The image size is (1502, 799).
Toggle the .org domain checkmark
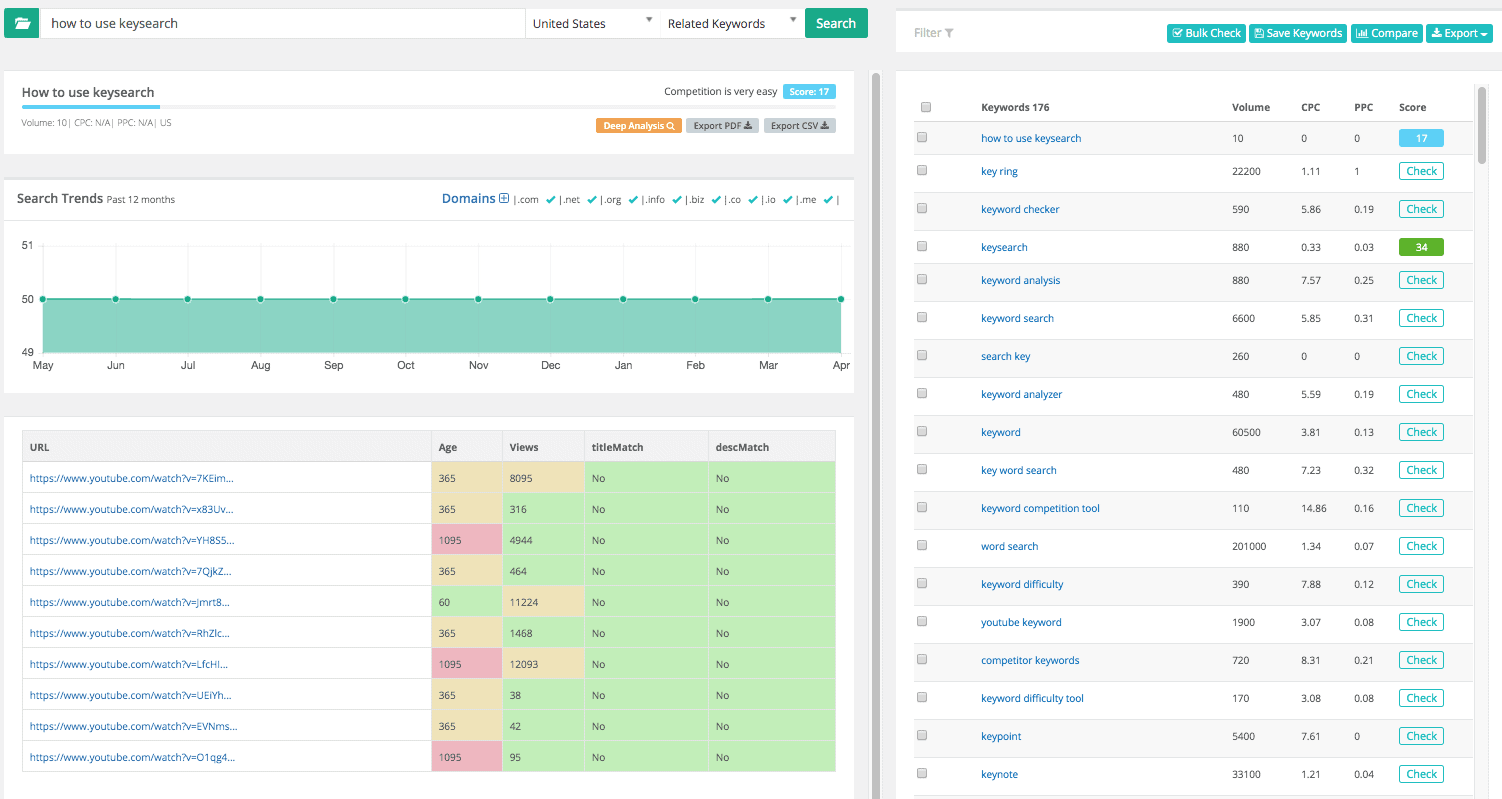point(634,200)
